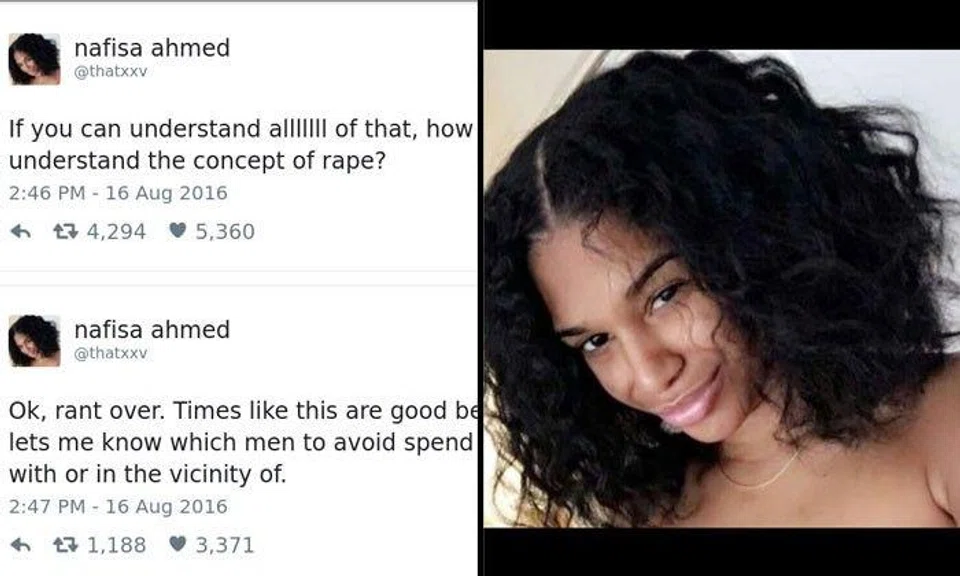Open the @thatxxv handle on the first tweet
The image size is (960, 576).
point(111,71)
